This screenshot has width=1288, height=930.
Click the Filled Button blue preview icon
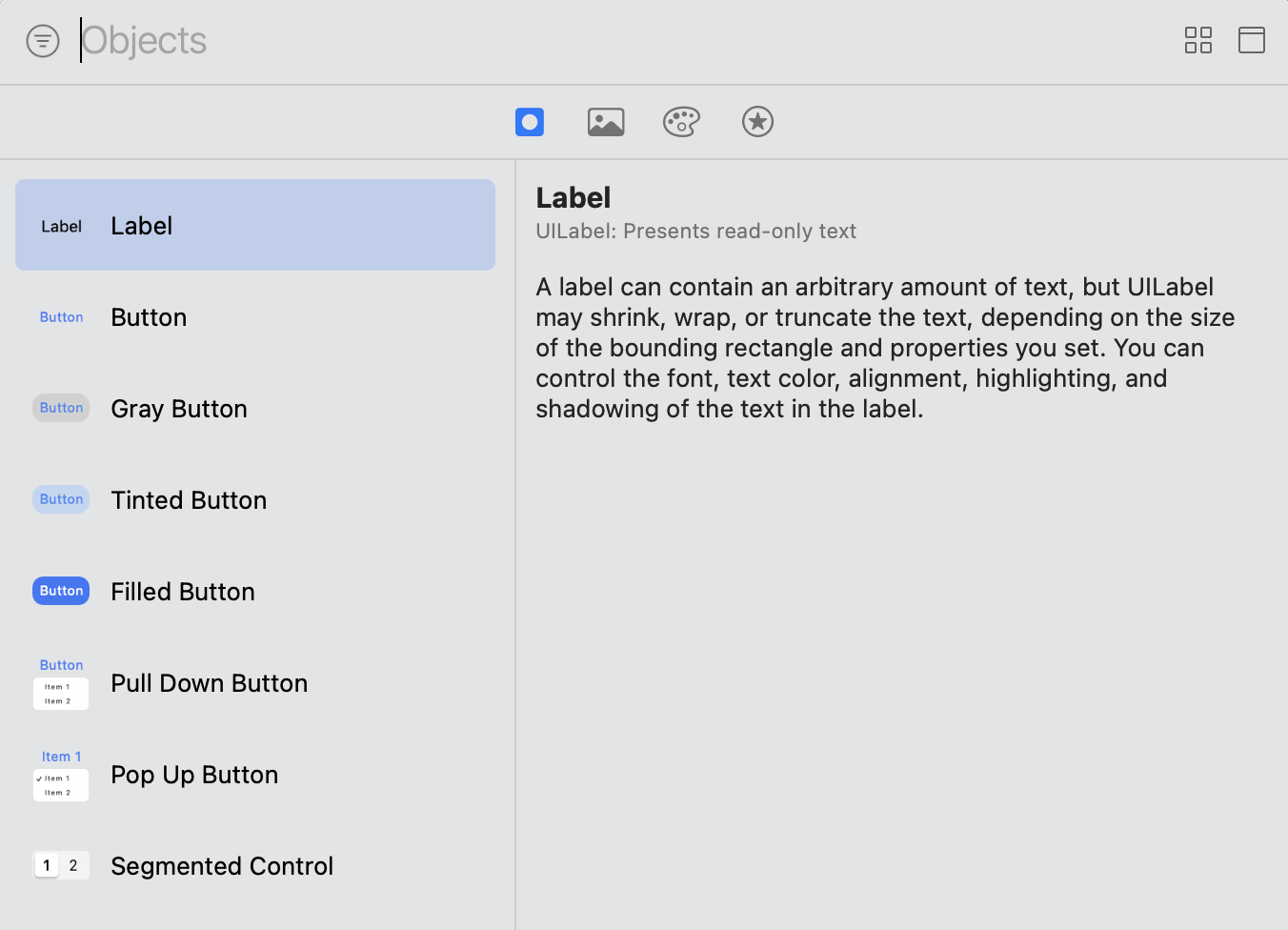coord(61,591)
